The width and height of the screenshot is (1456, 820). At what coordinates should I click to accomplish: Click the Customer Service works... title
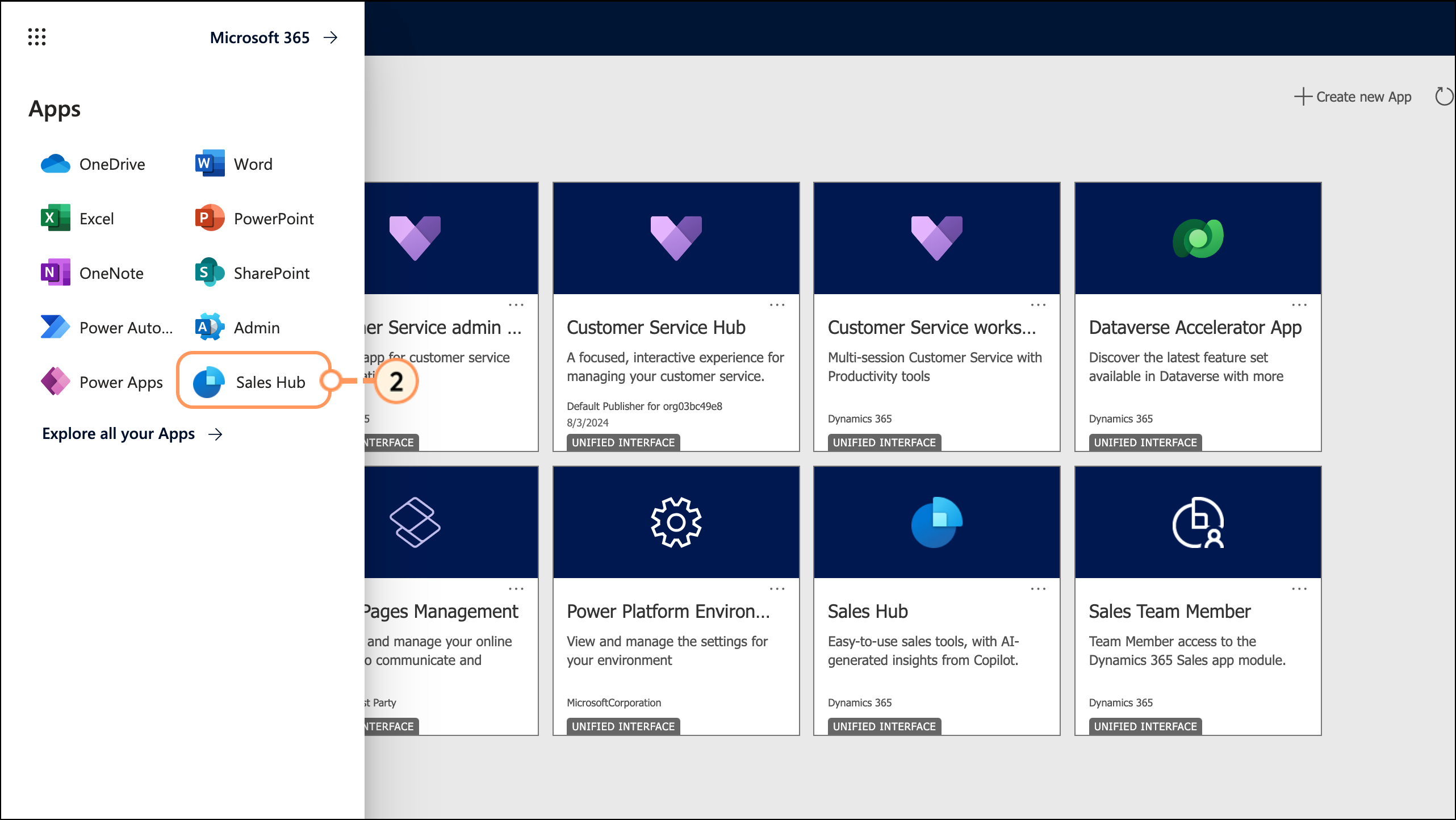point(932,328)
